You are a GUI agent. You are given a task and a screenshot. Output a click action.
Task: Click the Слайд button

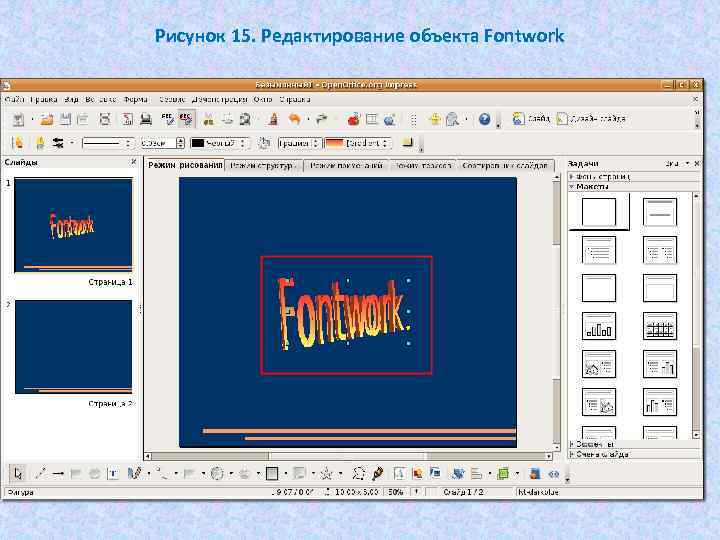click(531, 119)
